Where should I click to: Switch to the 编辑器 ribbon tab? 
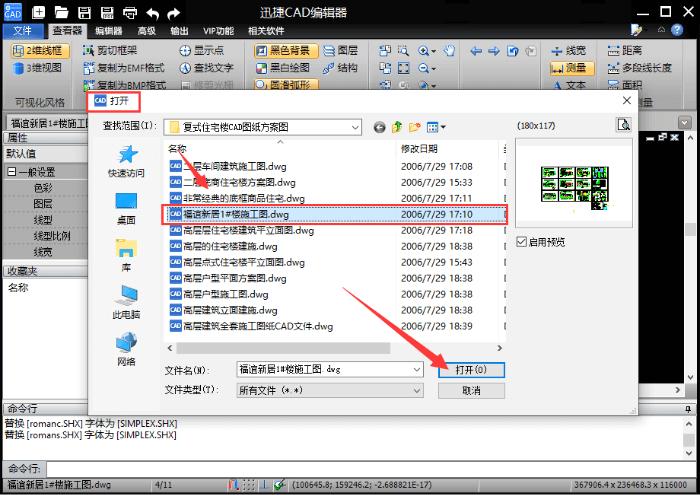coord(108,31)
